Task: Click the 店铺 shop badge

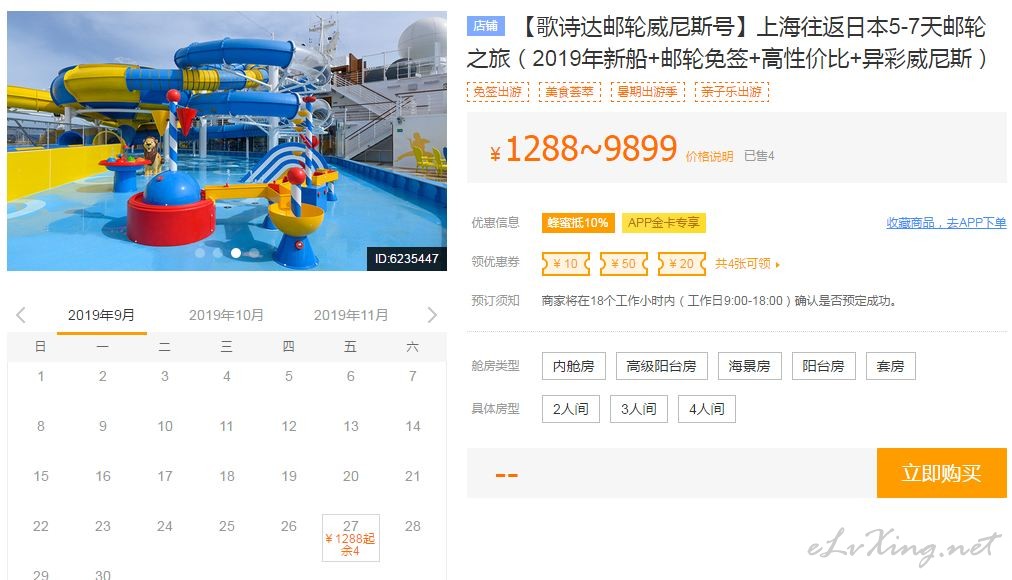Action: click(485, 26)
